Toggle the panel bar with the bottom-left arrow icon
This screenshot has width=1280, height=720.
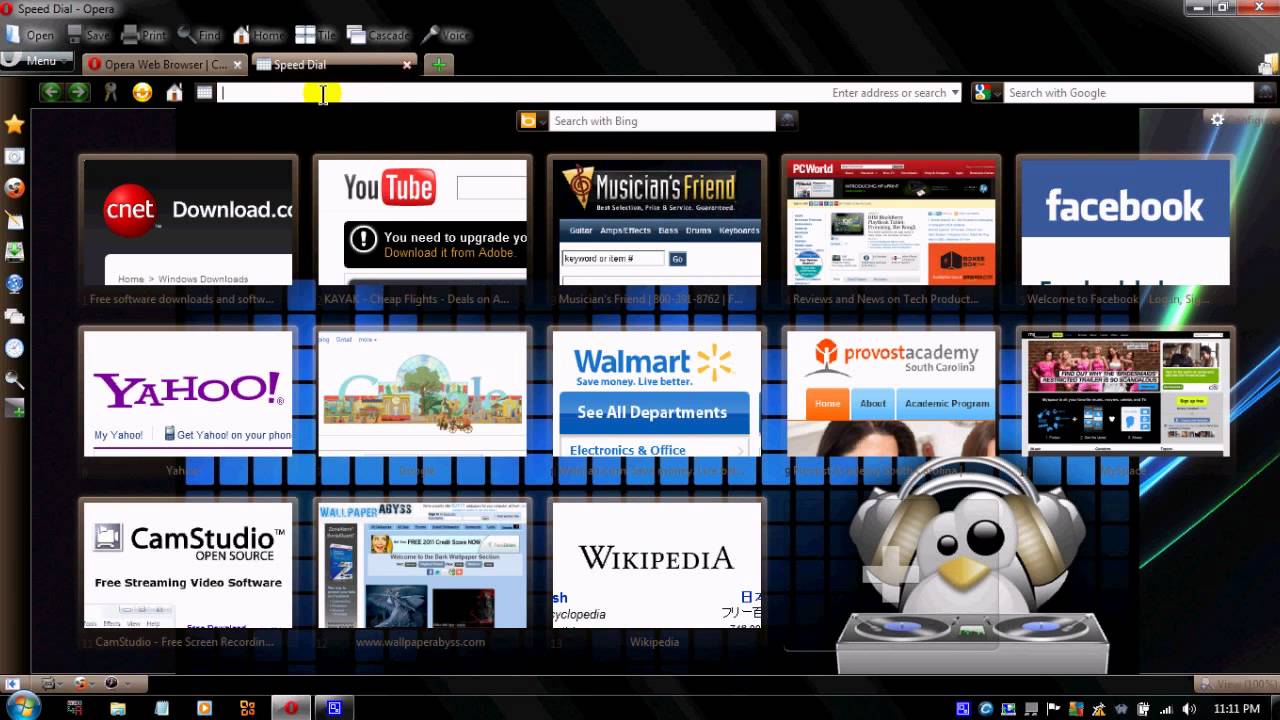(x=12, y=684)
